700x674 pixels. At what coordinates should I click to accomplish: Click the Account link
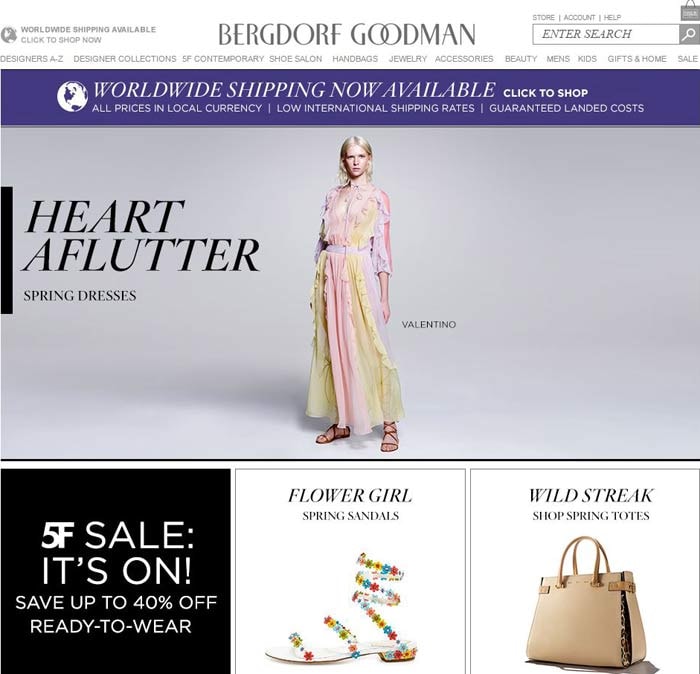coord(579,17)
